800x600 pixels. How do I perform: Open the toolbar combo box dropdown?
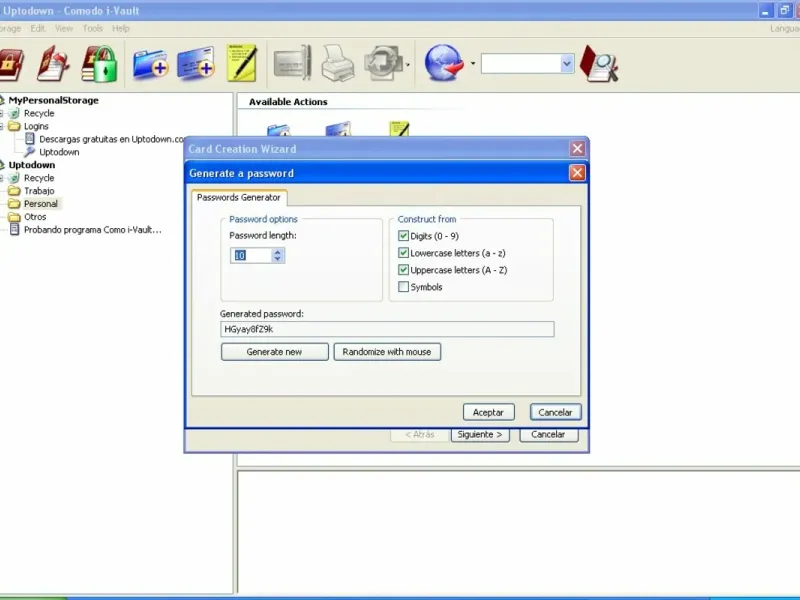click(567, 64)
